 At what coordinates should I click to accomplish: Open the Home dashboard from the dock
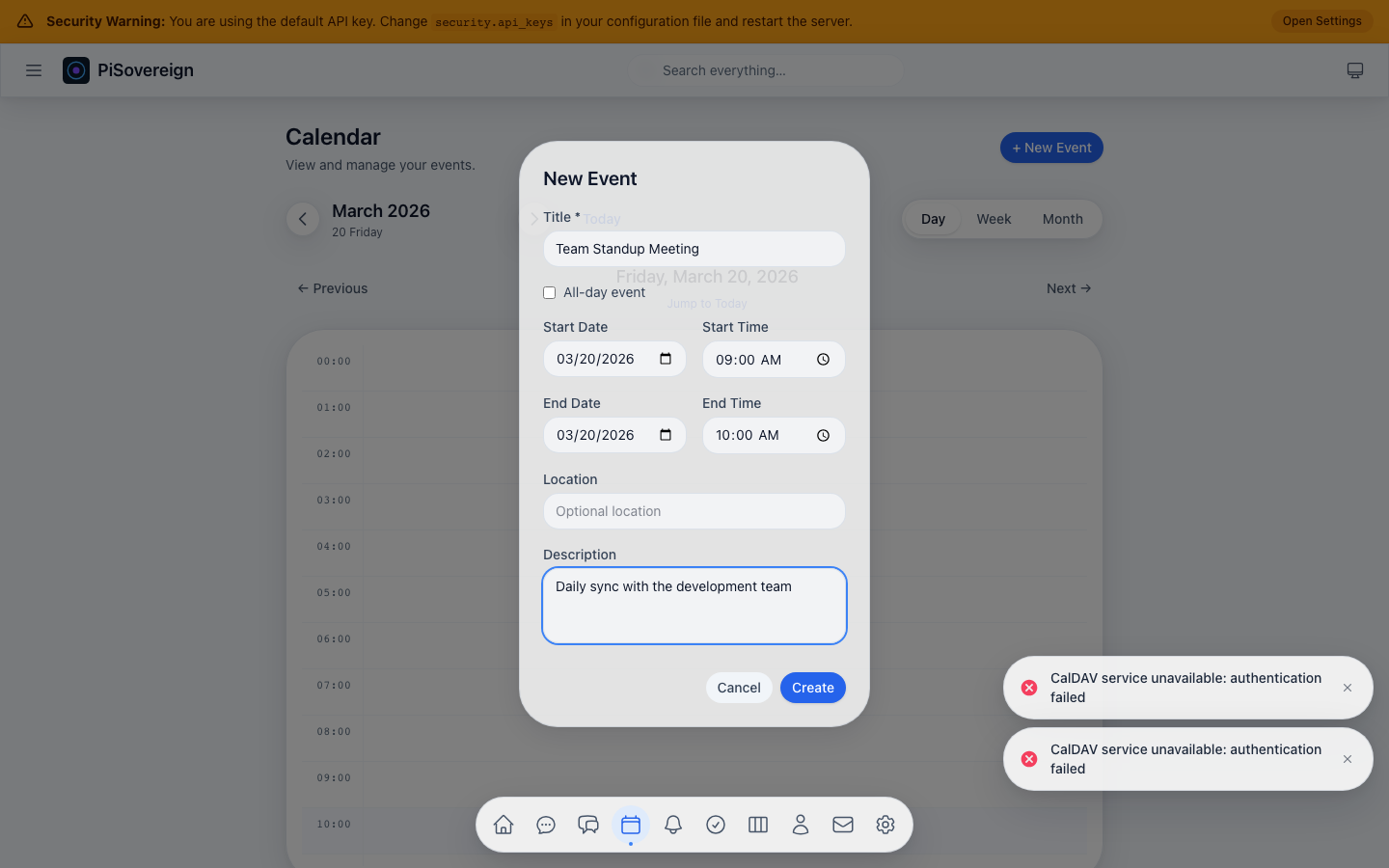[x=503, y=825]
